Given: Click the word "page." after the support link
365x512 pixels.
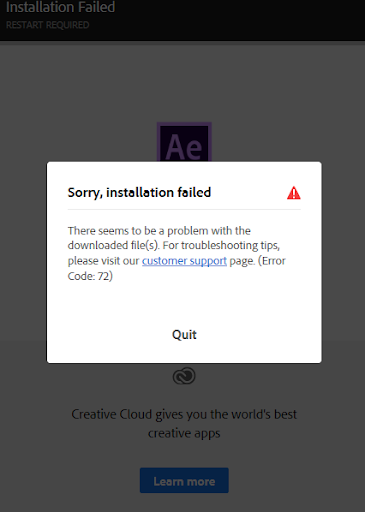Looking at the screenshot, I should [242, 261].
